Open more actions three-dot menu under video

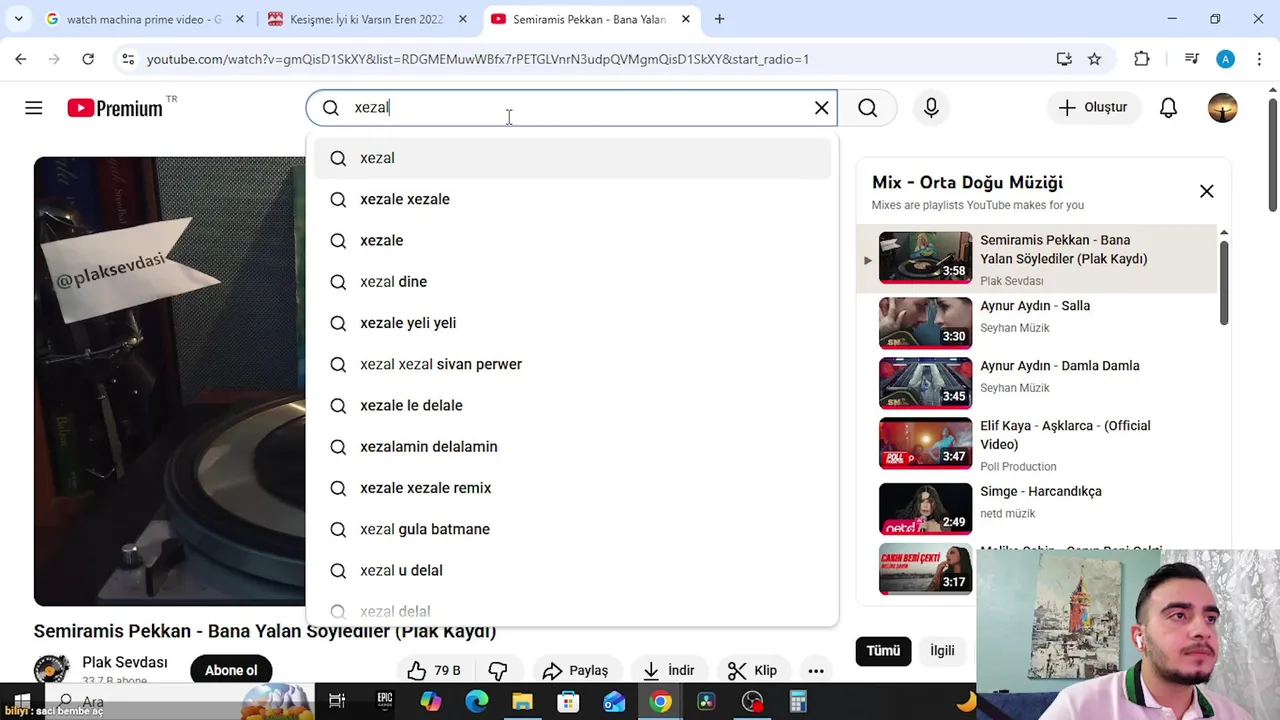tap(816, 670)
